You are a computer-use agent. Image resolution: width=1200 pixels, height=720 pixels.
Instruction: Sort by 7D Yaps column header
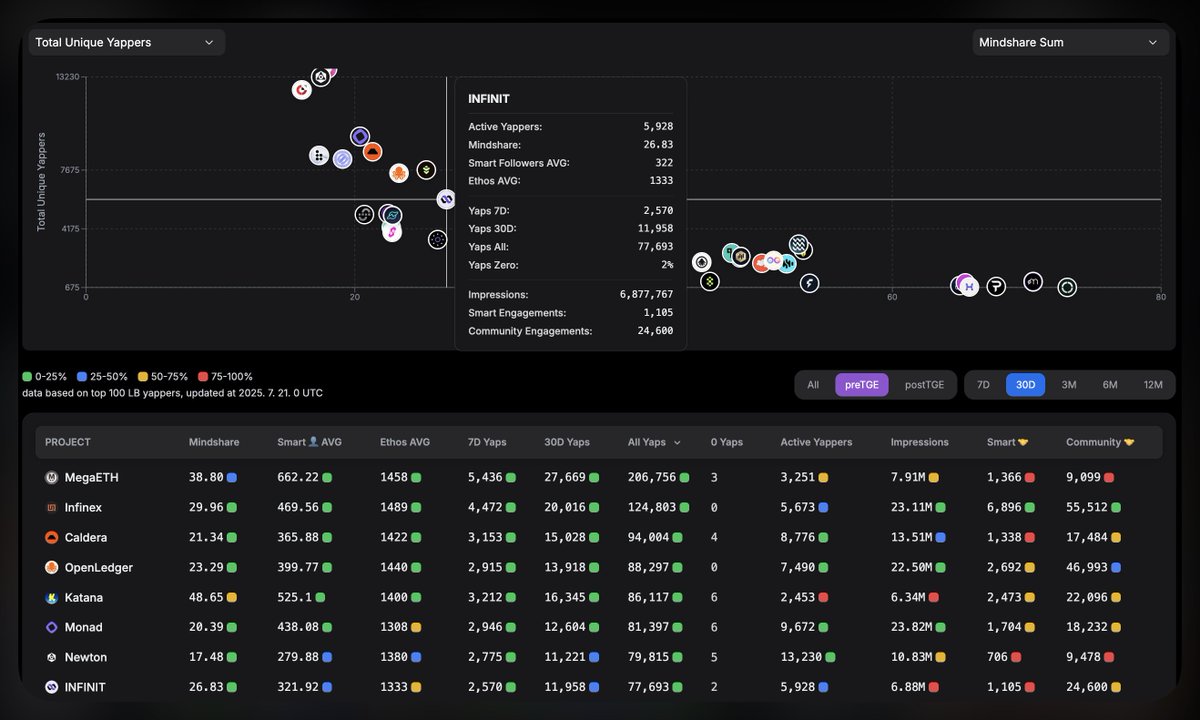click(x=487, y=442)
